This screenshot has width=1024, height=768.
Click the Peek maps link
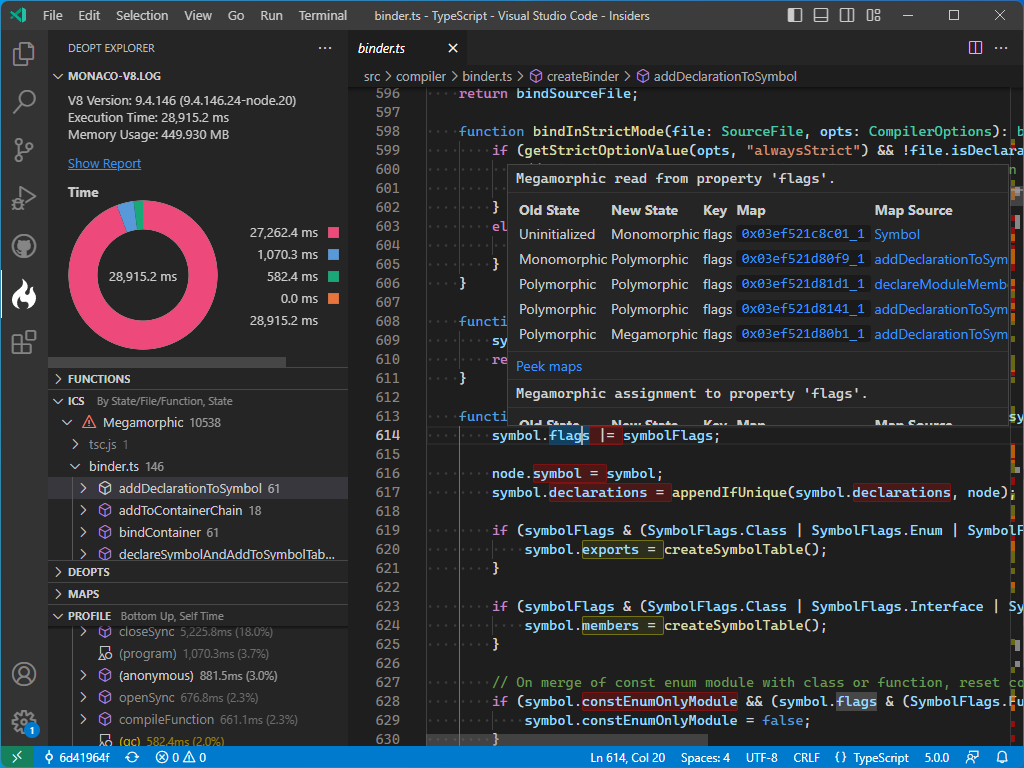coord(548,366)
